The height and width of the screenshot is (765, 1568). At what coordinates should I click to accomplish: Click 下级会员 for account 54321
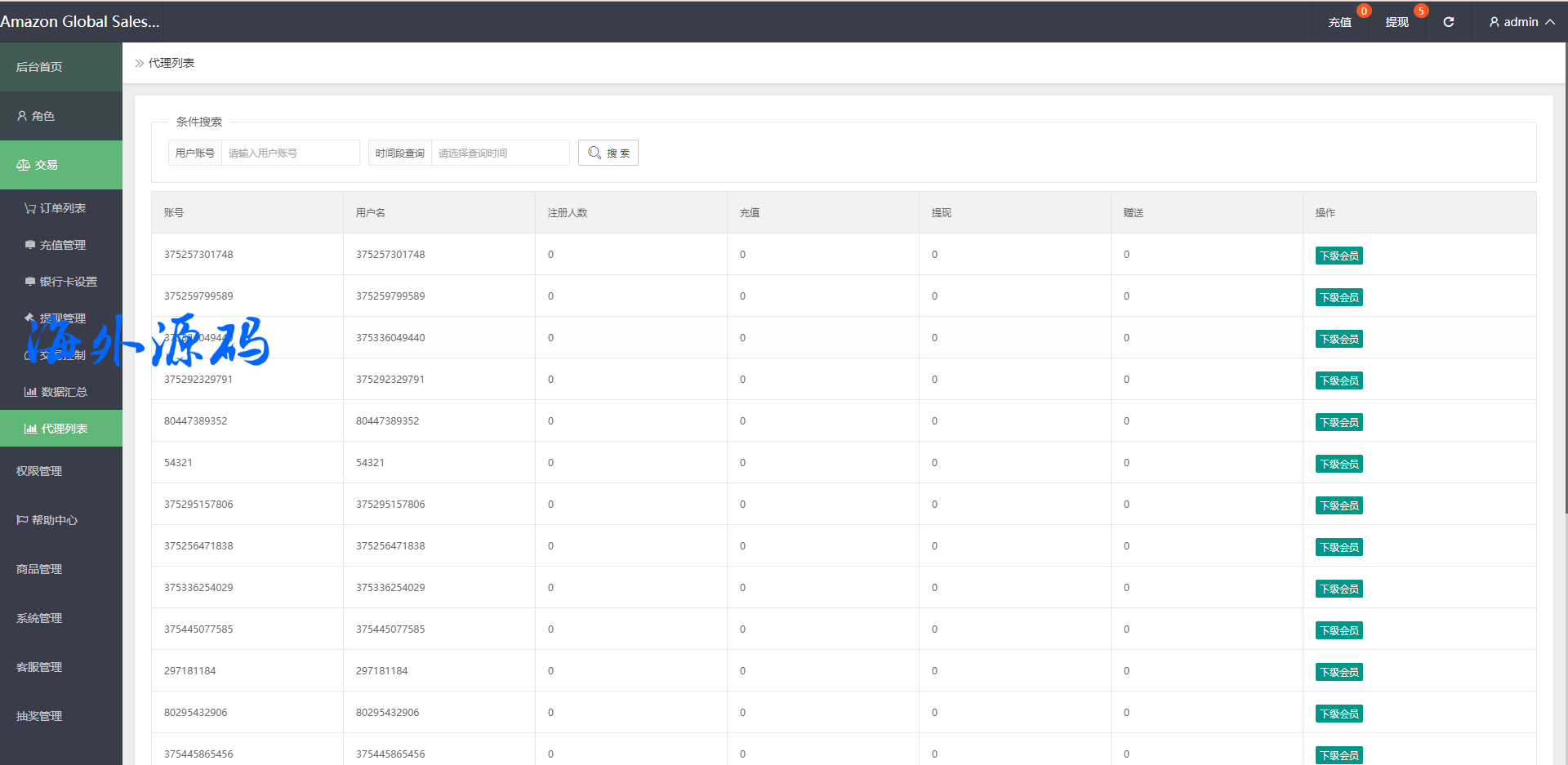(1339, 464)
